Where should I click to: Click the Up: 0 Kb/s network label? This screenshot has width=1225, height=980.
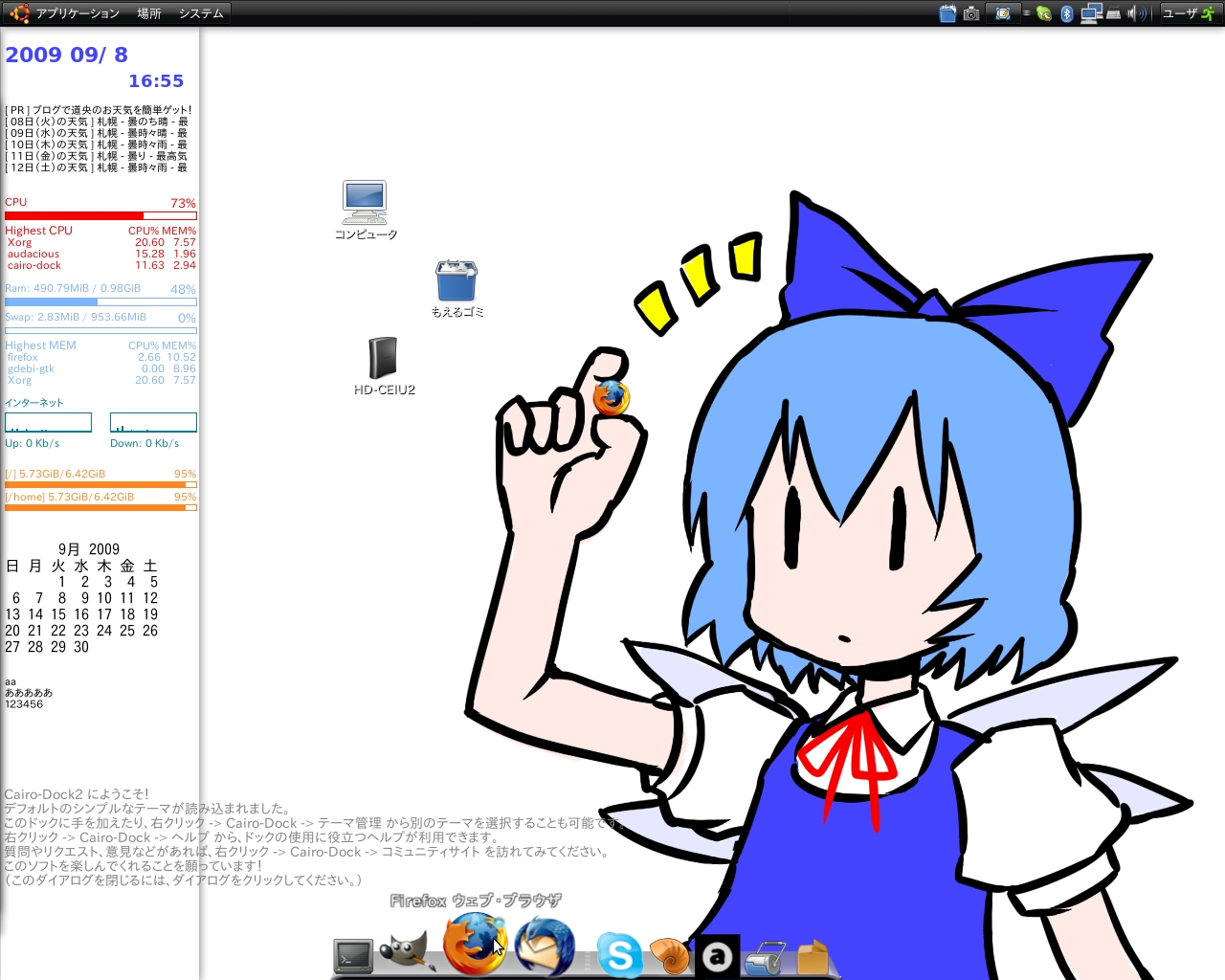pyautogui.click(x=33, y=444)
